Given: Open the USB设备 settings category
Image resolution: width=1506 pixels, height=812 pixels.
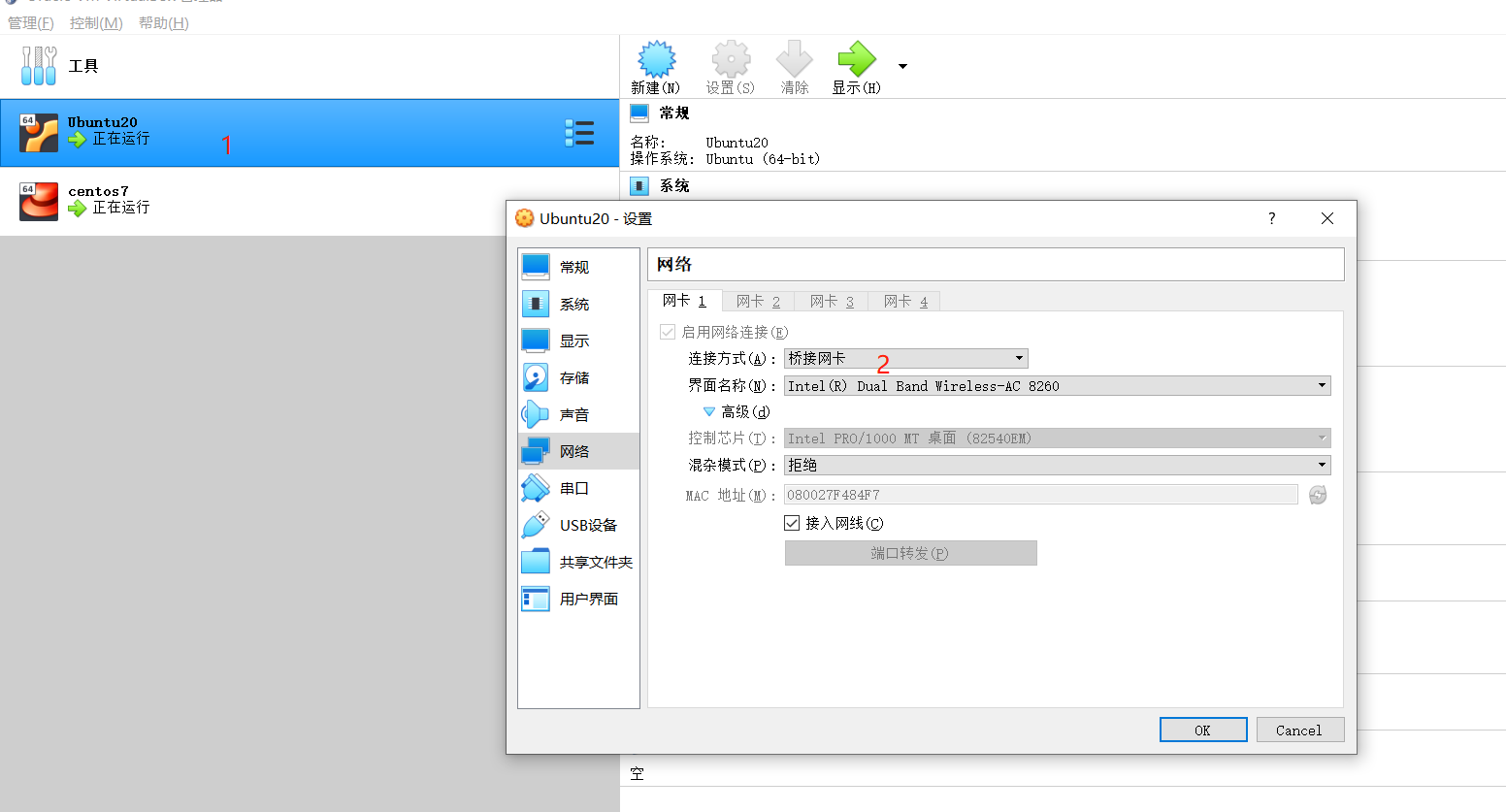Looking at the screenshot, I should coord(578,525).
